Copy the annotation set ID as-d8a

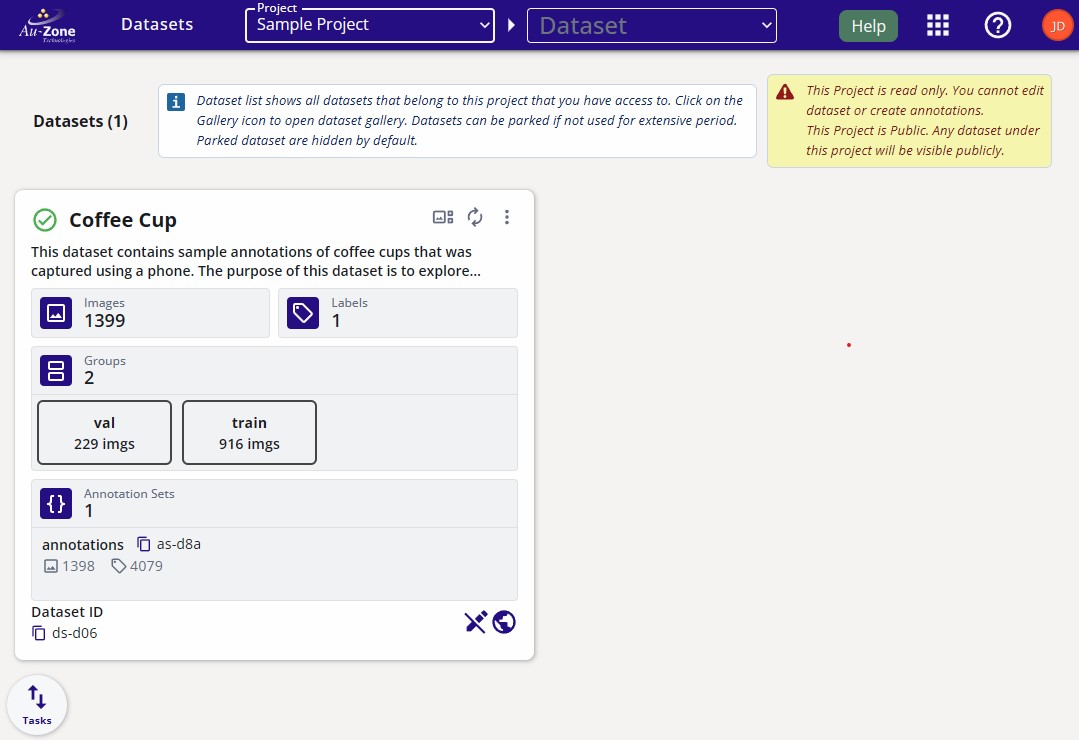[x=144, y=544]
